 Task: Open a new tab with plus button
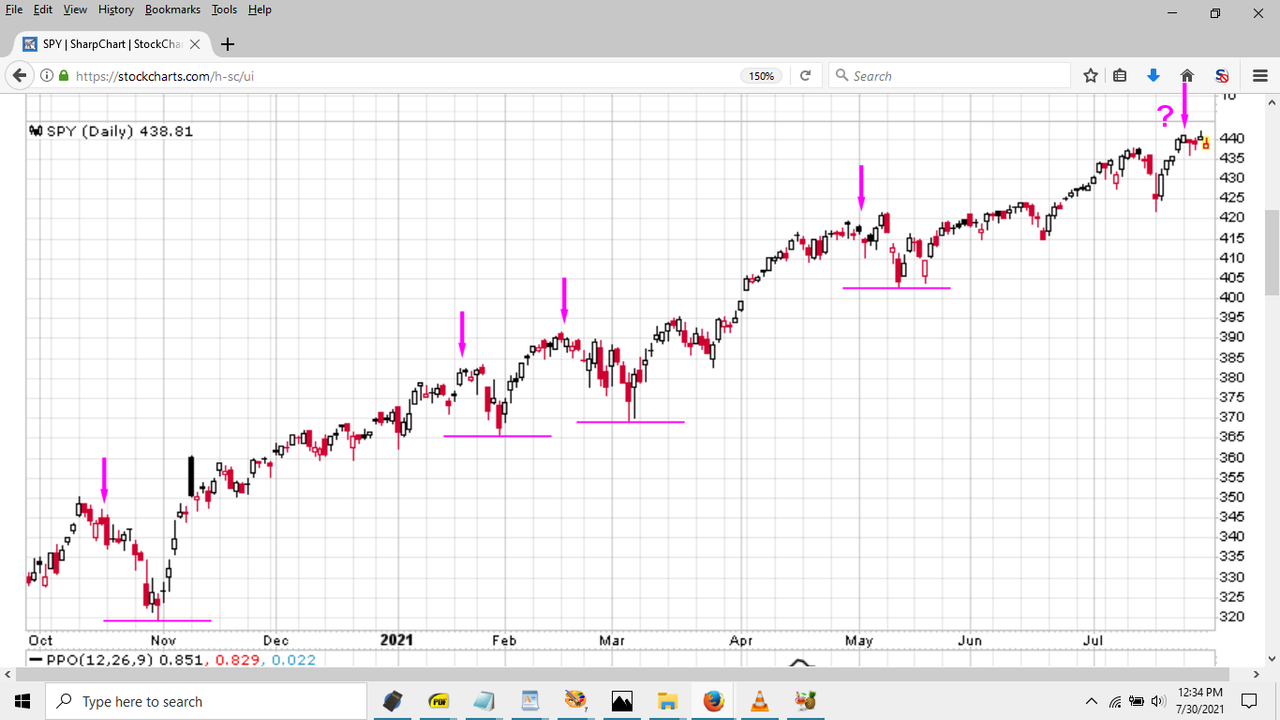point(227,44)
